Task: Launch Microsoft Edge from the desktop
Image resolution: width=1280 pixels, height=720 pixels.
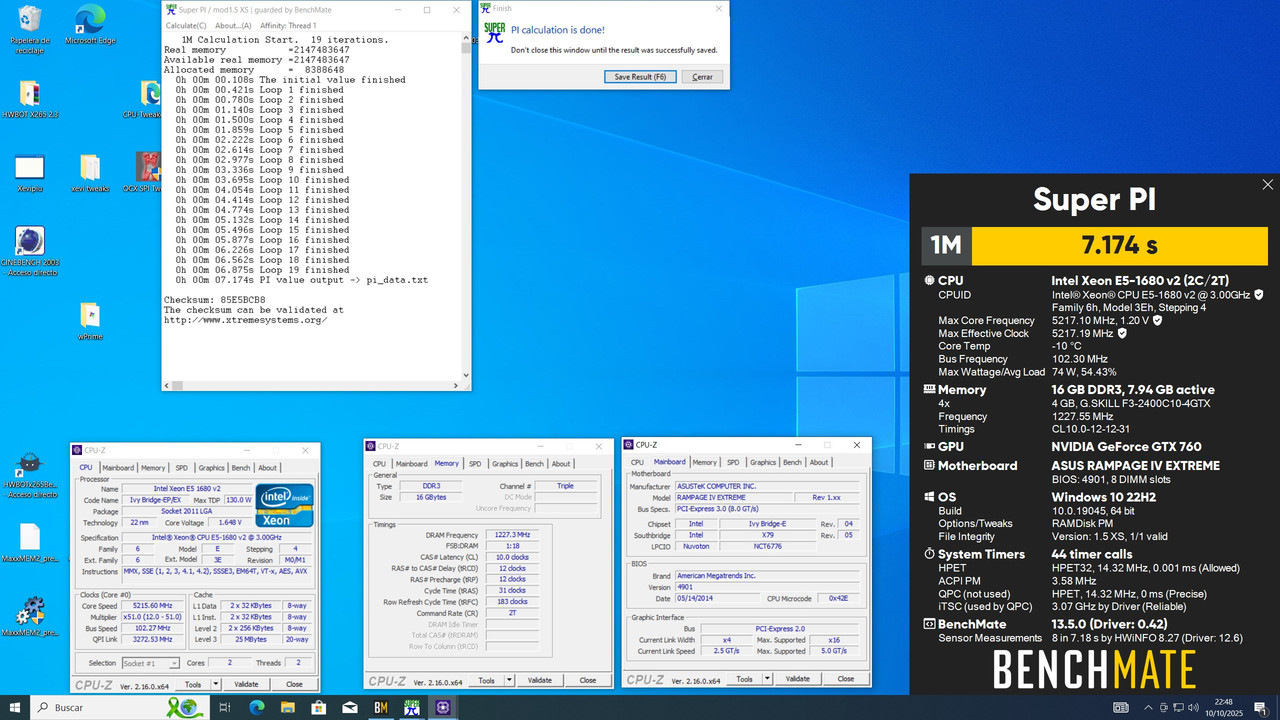Action: (x=90, y=20)
